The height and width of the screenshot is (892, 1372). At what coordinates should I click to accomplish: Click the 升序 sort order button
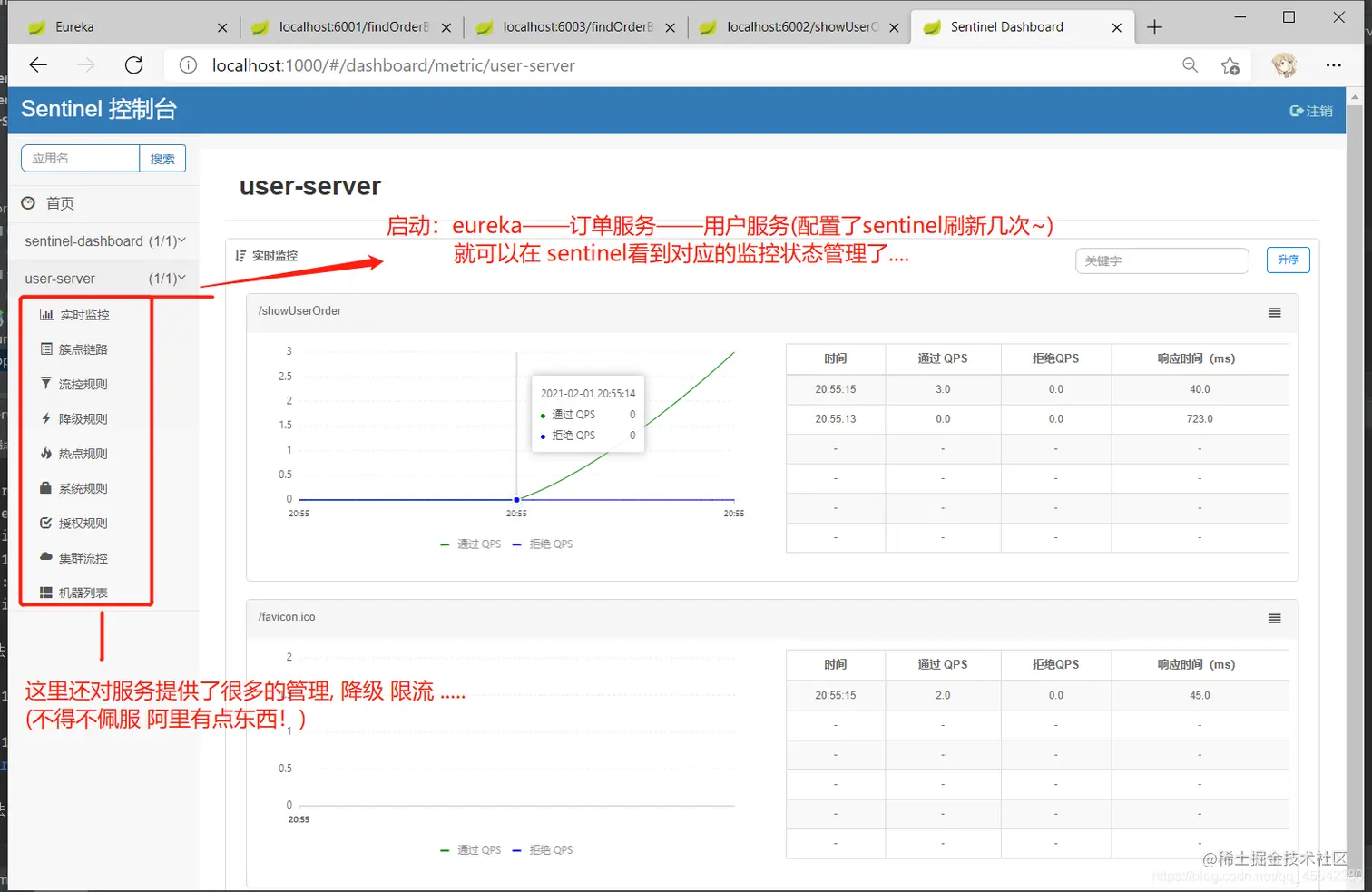pyautogui.click(x=1288, y=260)
